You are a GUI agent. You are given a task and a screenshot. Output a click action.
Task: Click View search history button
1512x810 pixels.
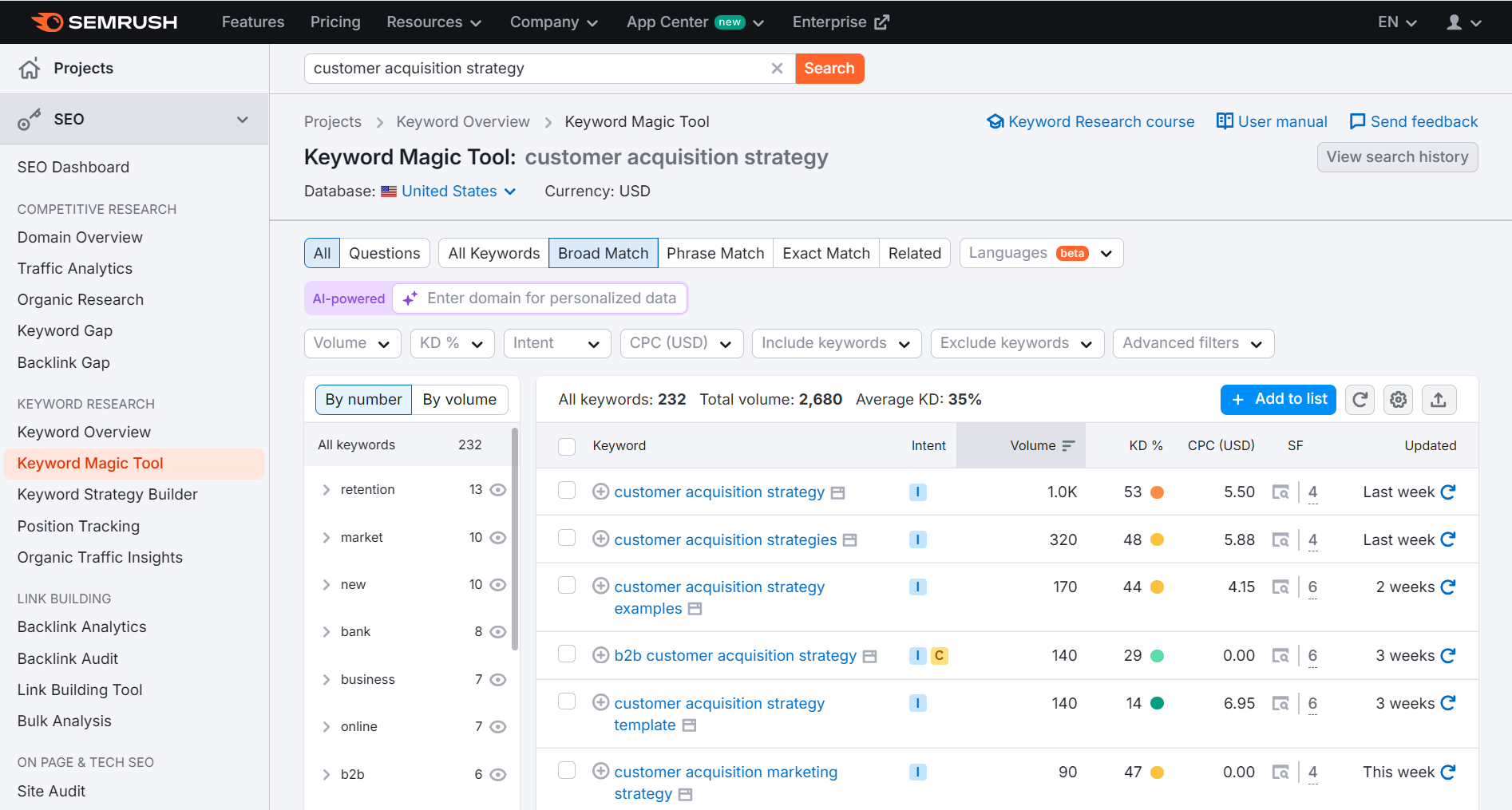coord(1397,157)
